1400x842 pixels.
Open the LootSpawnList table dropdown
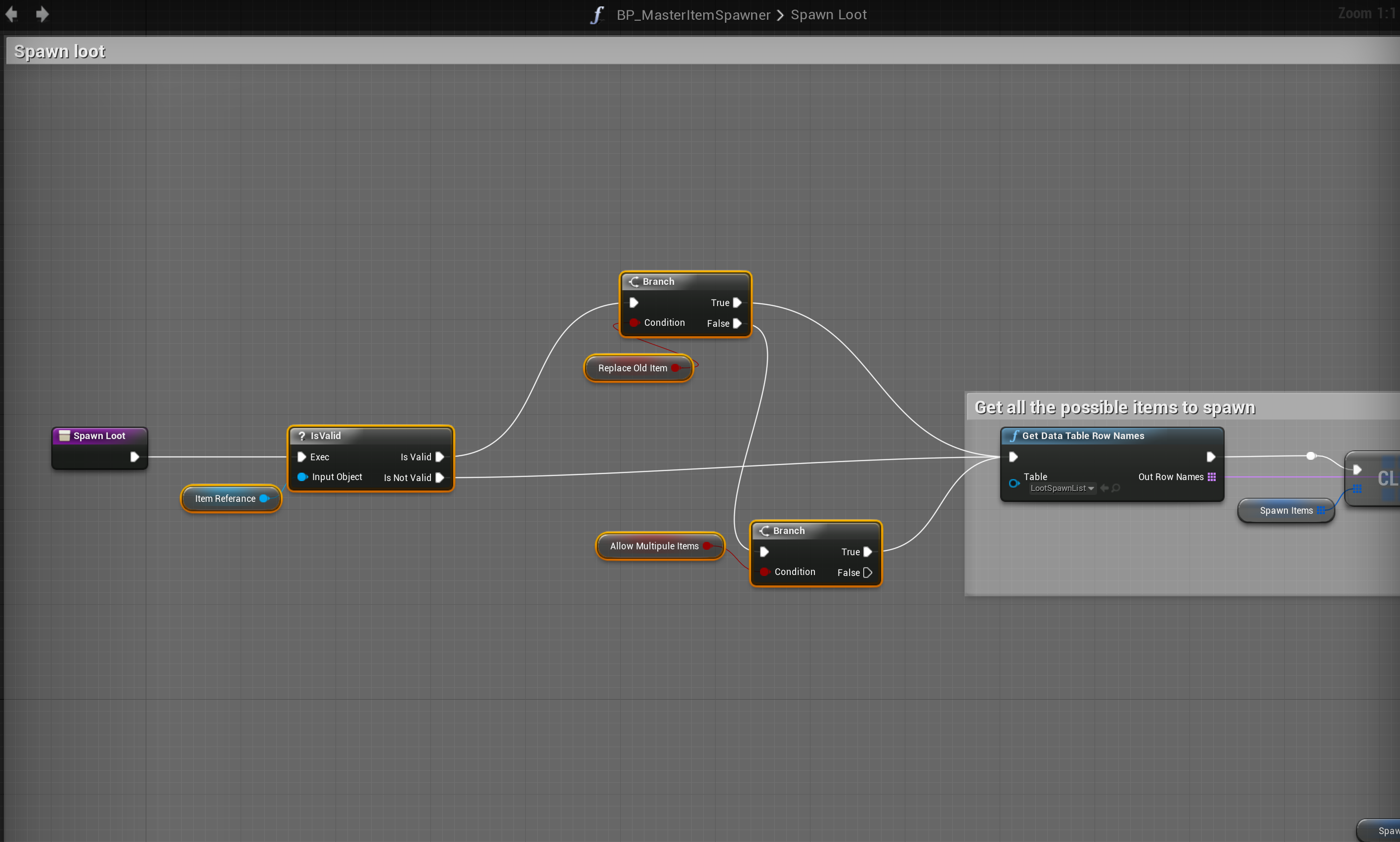point(1061,488)
